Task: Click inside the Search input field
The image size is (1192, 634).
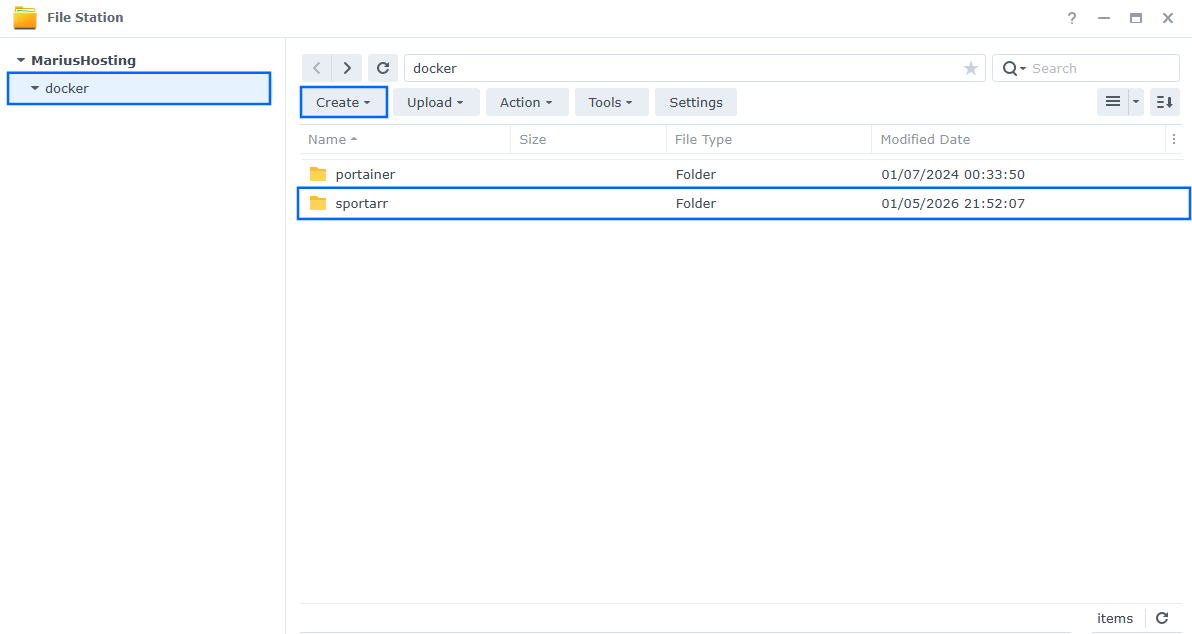Action: point(1090,67)
